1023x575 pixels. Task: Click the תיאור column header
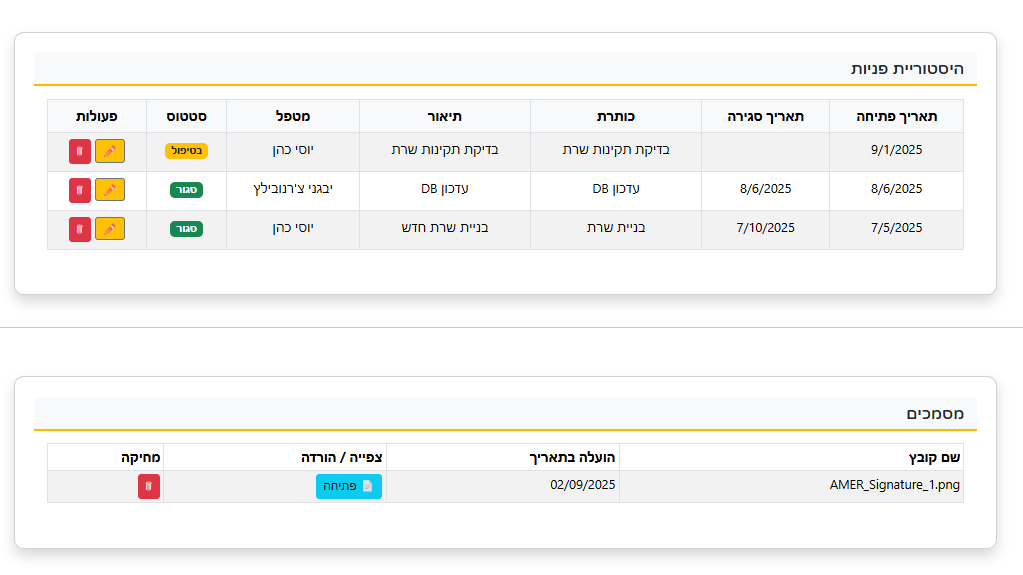445,117
